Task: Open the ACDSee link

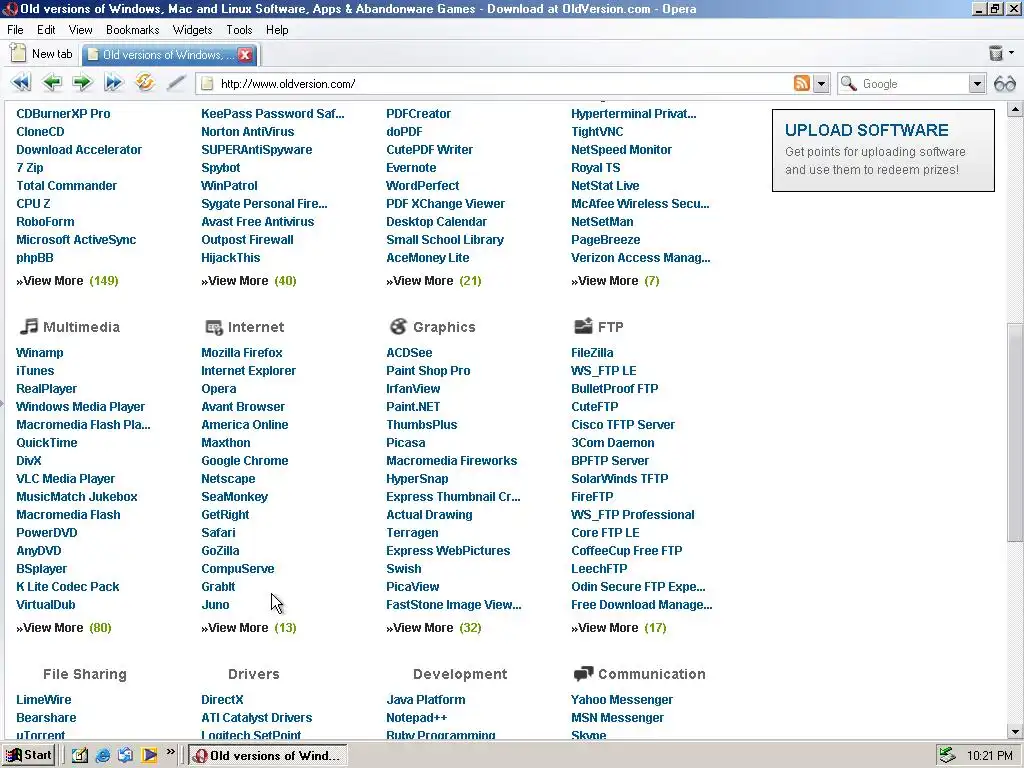Action: pos(409,353)
